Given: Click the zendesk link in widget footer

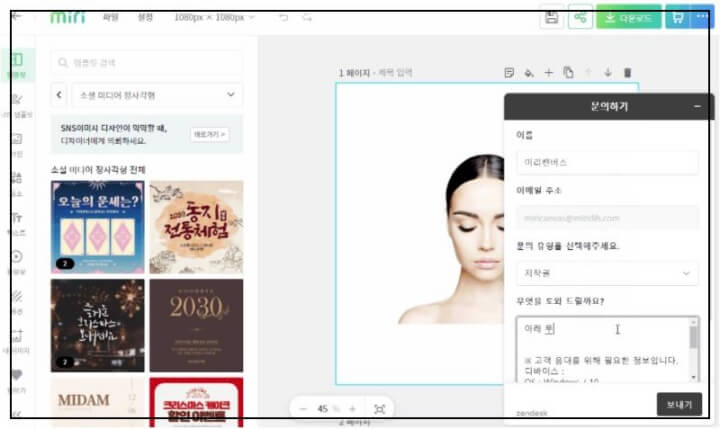Looking at the screenshot, I should (x=532, y=413).
